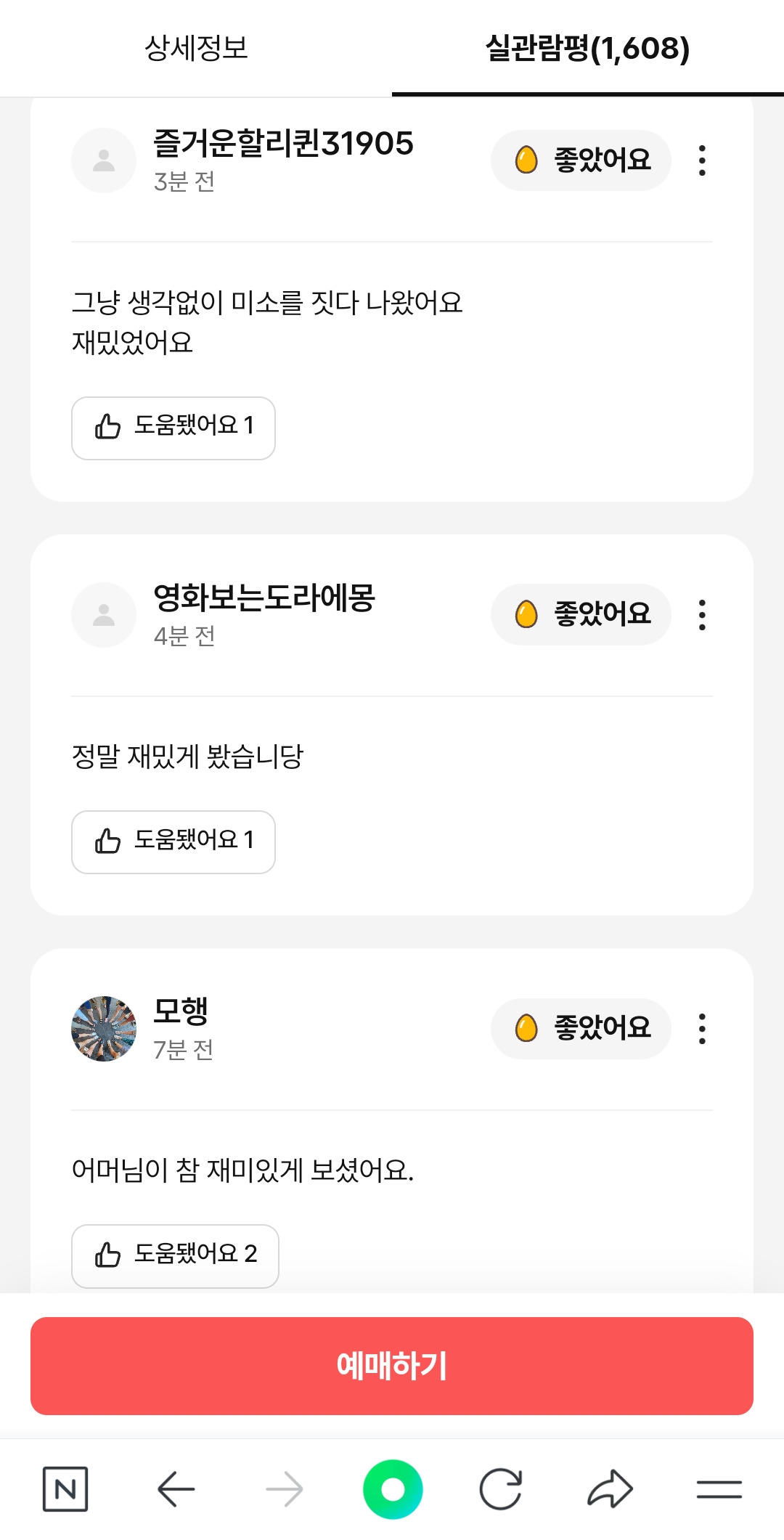The height and width of the screenshot is (1540, 784).
Task: Tap the browser forward arrow
Action: point(284,1489)
